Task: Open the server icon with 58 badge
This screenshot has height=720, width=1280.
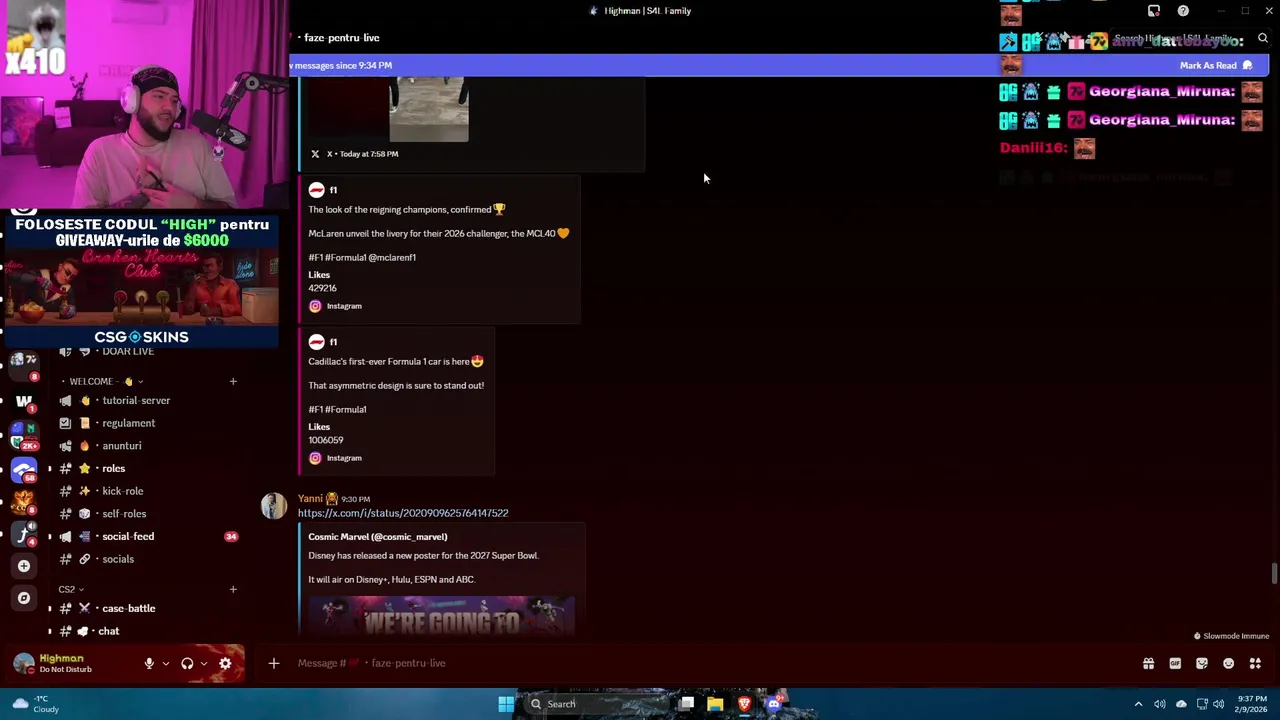Action: point(24,470)
